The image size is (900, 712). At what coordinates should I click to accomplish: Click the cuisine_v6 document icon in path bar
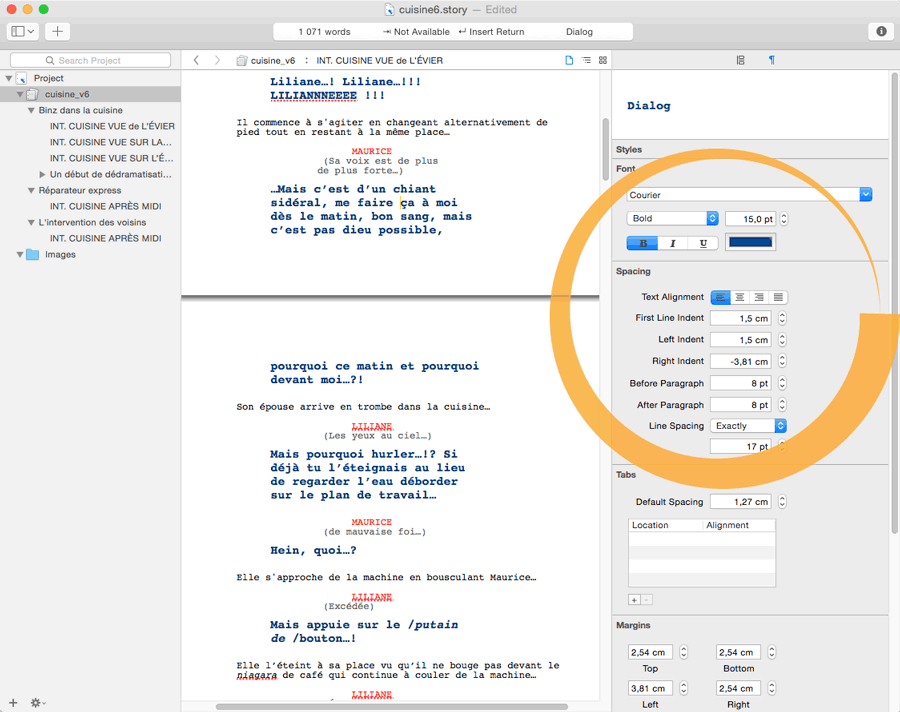[x=242, y=60]
